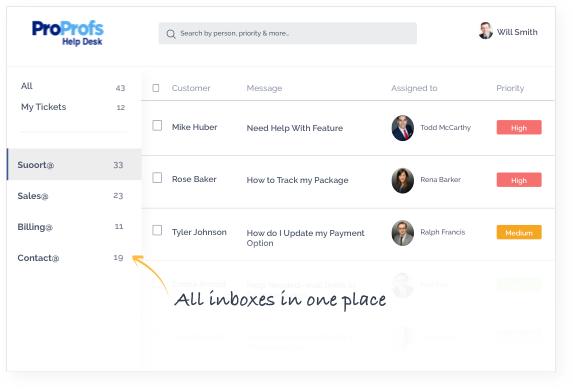
Task: Click High priority badge for Mike Huber
Action: pos(519,128)
